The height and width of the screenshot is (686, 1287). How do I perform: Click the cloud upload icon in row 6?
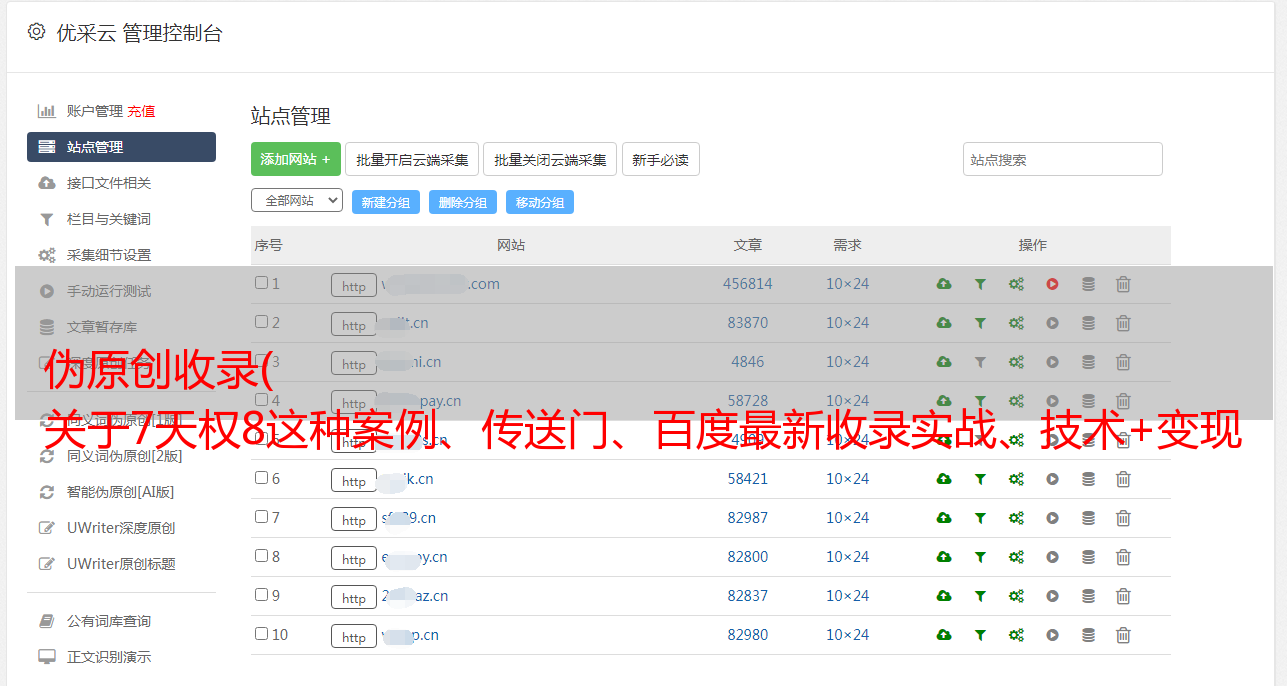943,479
